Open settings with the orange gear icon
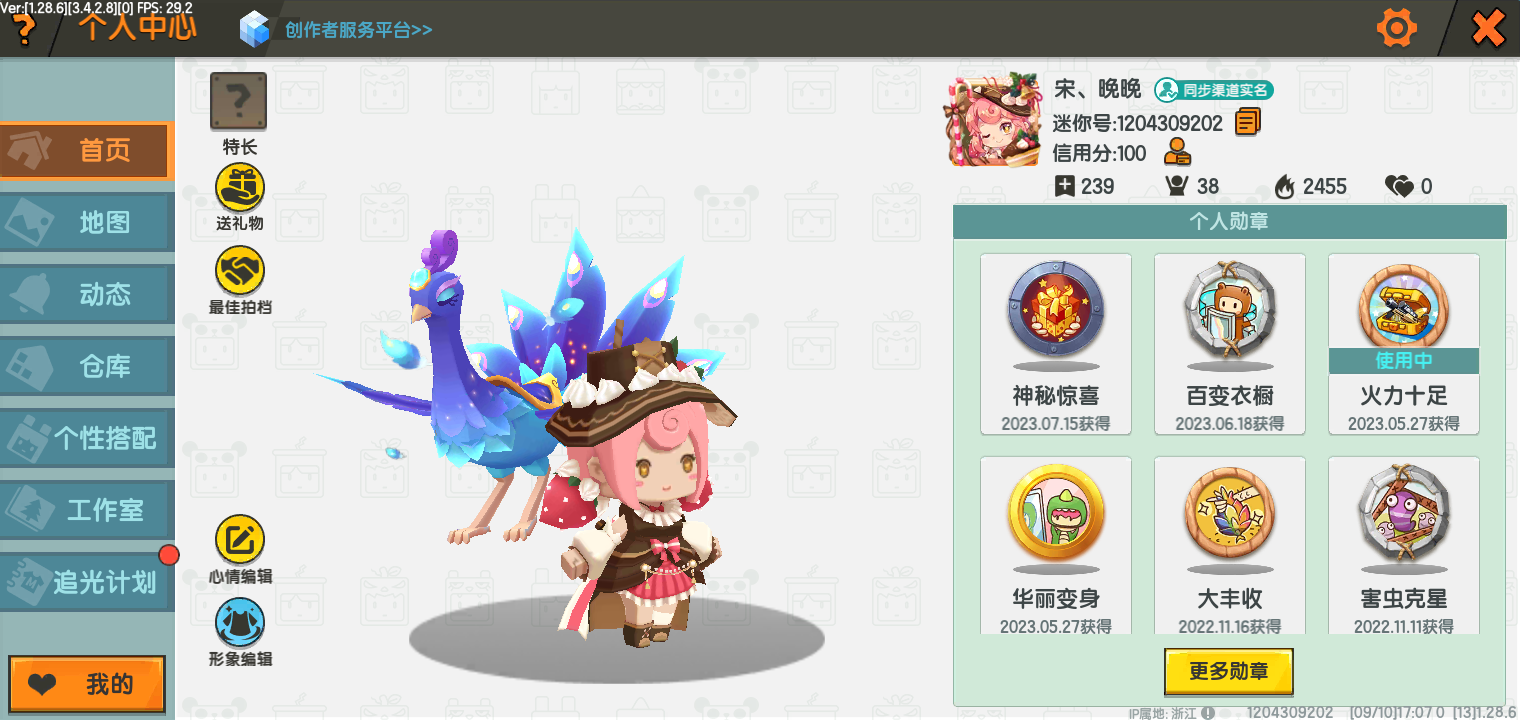 pyautogui.click(x=1397, y=28)
